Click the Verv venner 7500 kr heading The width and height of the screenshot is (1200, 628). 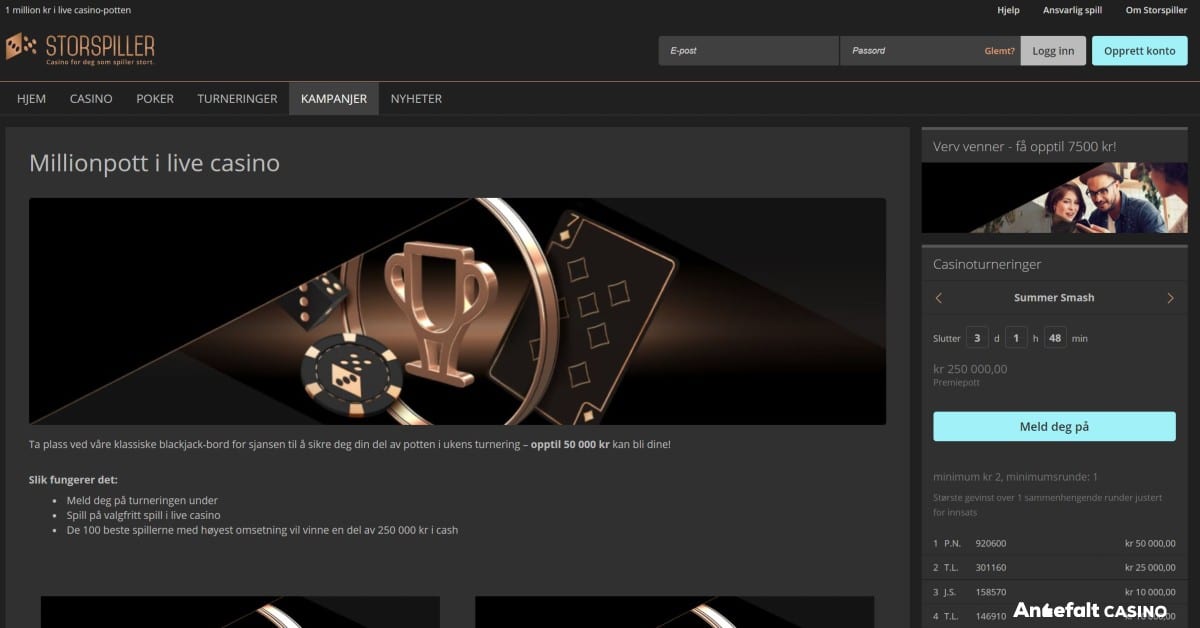pyautogui.click(x=1024, y=147)
